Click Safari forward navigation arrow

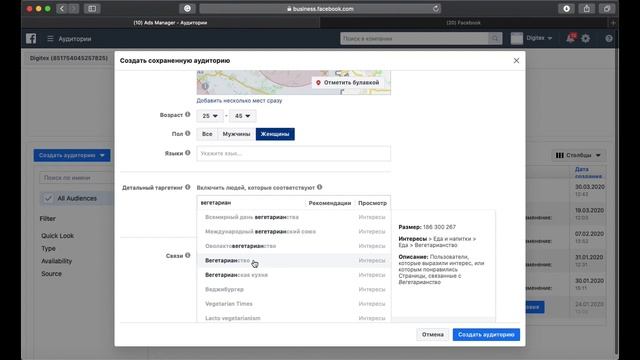tap(73, 9)
